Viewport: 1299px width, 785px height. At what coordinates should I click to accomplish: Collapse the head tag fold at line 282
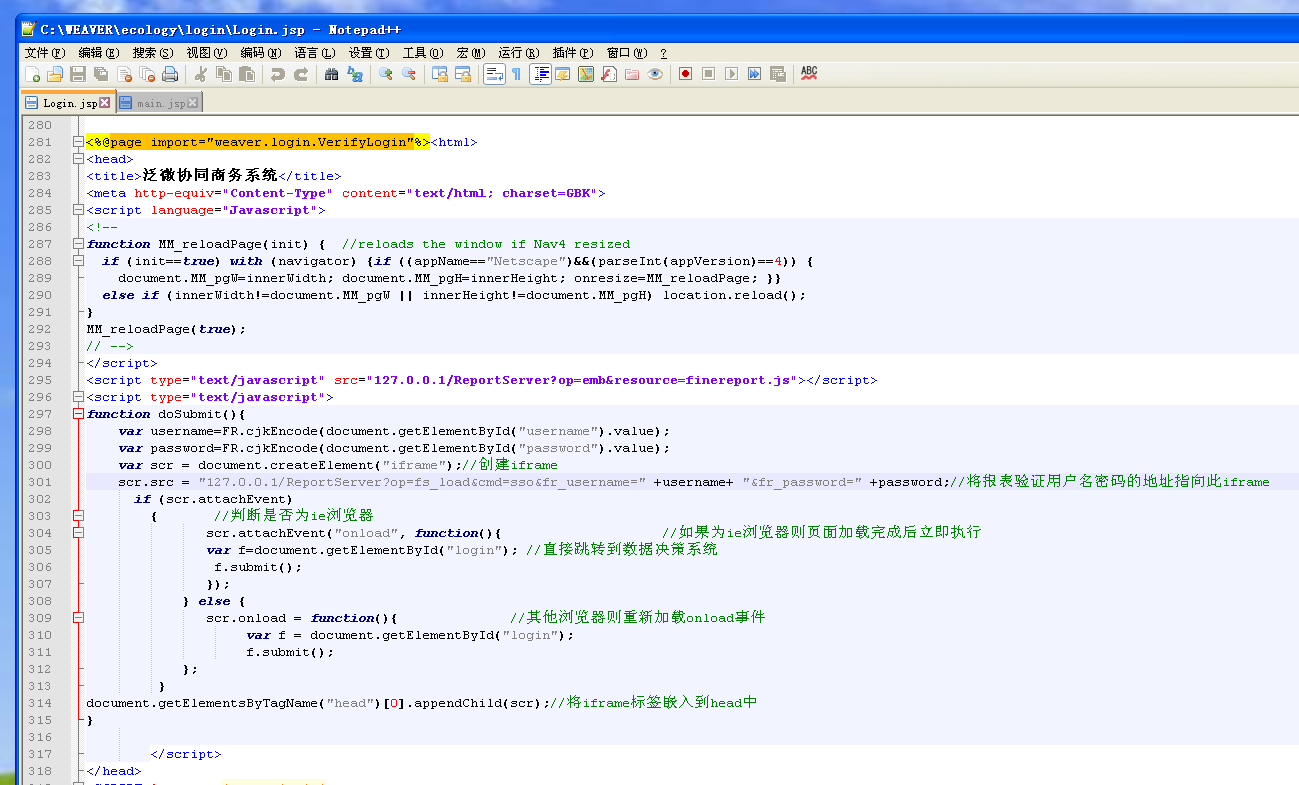click(x=78, y=159)
